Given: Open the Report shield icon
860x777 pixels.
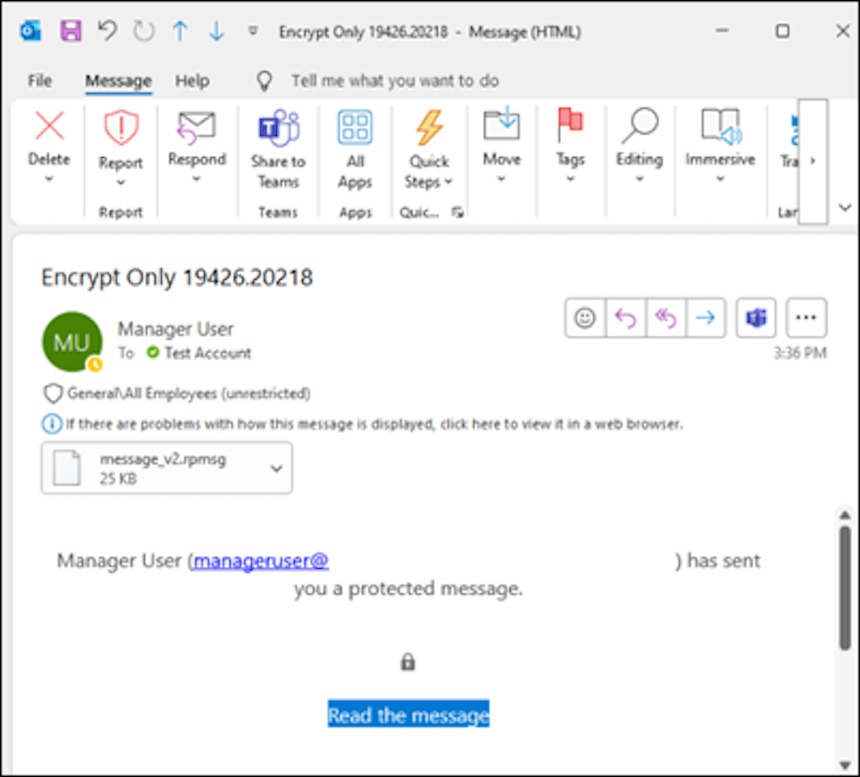Looking at the screenshot, I should tap(121, 128).
